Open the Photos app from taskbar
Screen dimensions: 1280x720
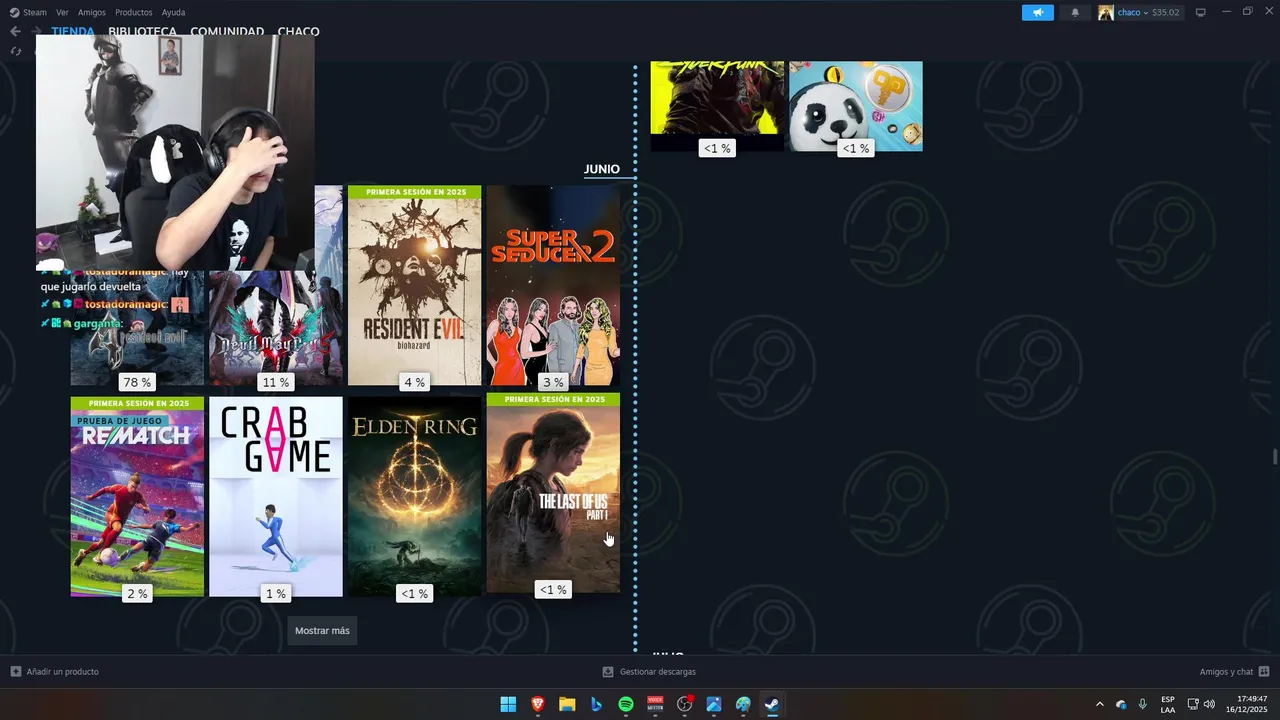click(x=714, y=704)
